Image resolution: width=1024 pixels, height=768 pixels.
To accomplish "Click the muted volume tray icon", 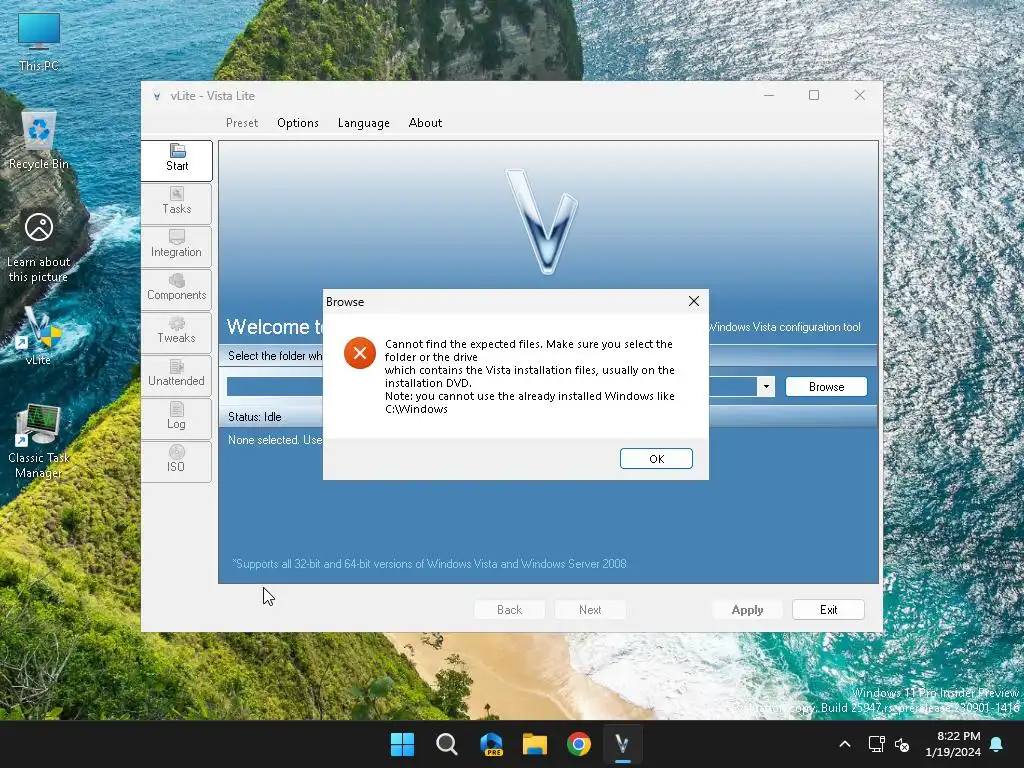I will pos(902,744).
